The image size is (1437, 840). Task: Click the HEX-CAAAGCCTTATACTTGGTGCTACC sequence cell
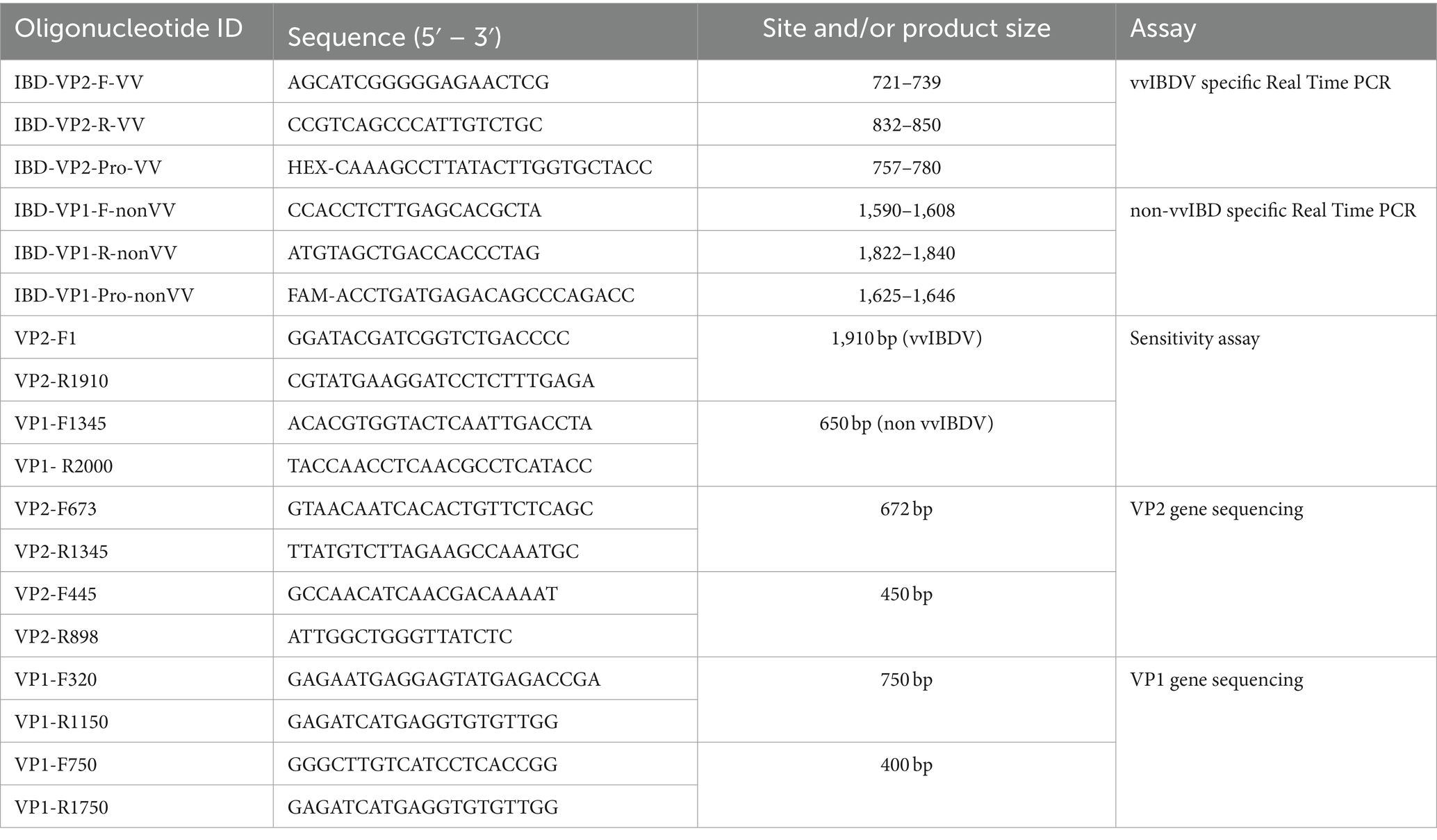pyautogui.click(x=470, y=167)
